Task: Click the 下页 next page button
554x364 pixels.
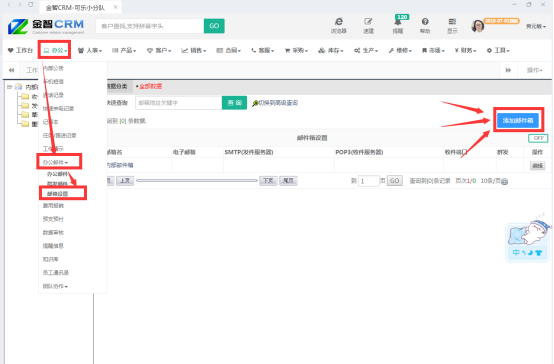Action: point(268,181)
